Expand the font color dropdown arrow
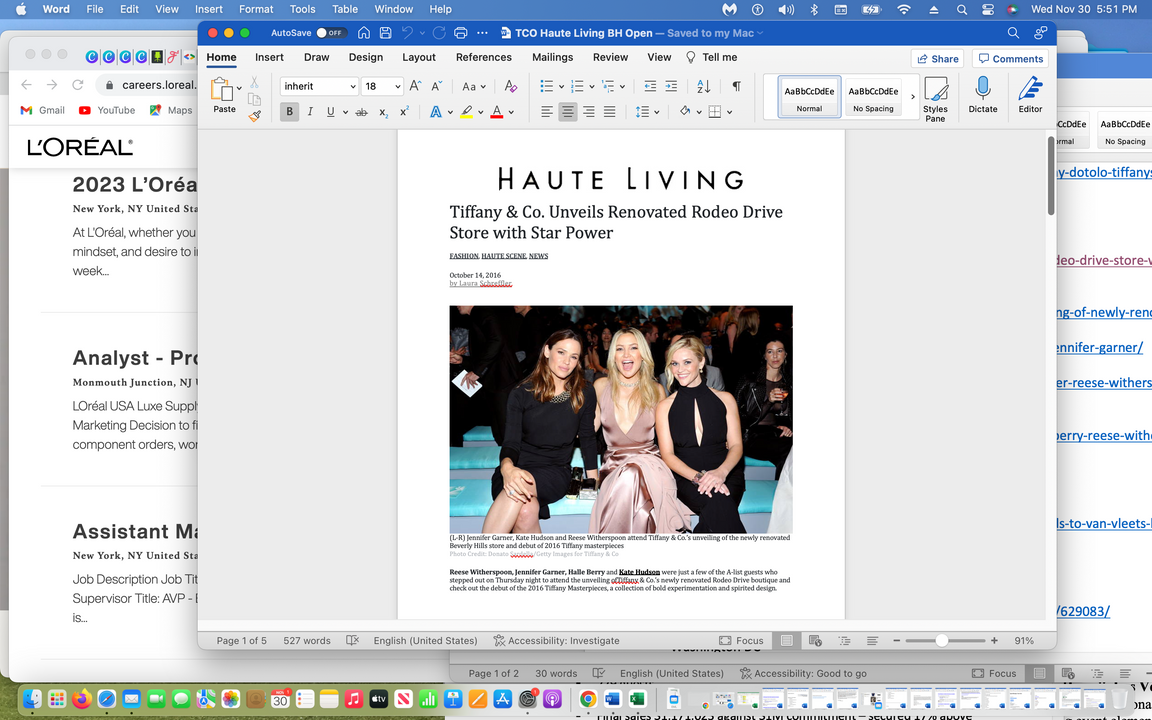The image size is (1152, 720). point(511,112)
